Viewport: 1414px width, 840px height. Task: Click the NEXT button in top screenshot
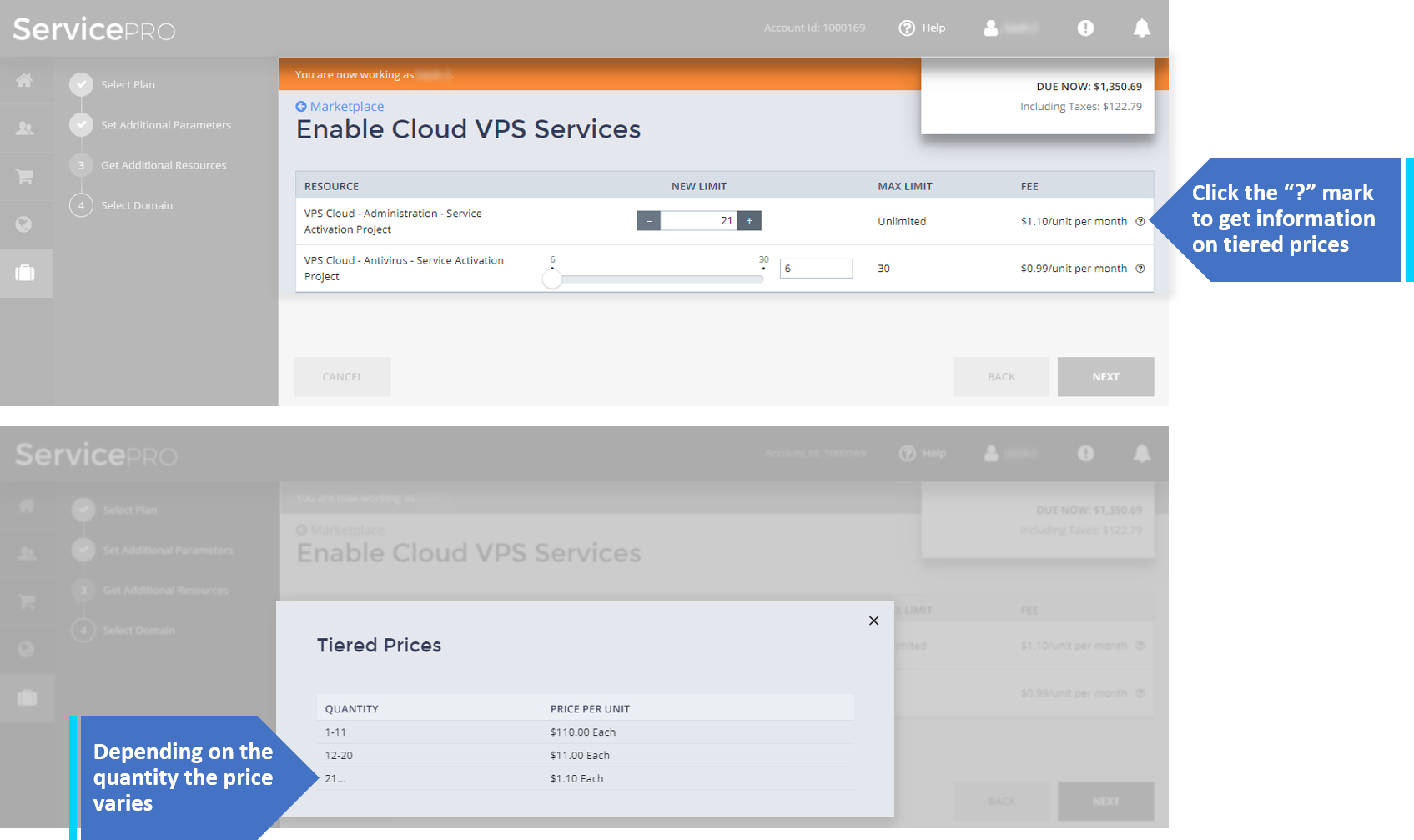(1106, 377)
